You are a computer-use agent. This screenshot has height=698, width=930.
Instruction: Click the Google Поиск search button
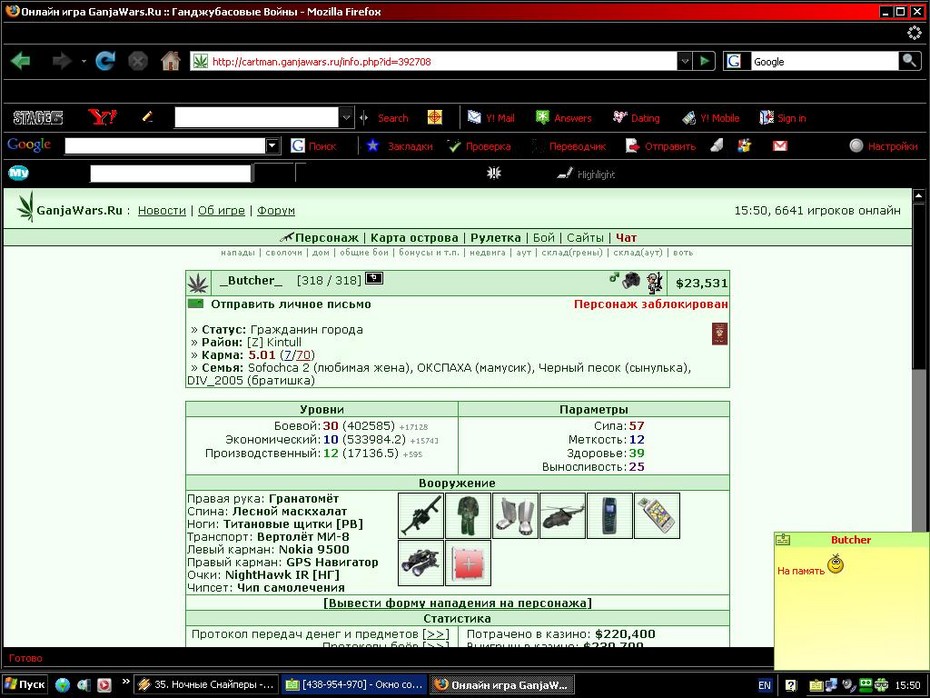(314, 146)
